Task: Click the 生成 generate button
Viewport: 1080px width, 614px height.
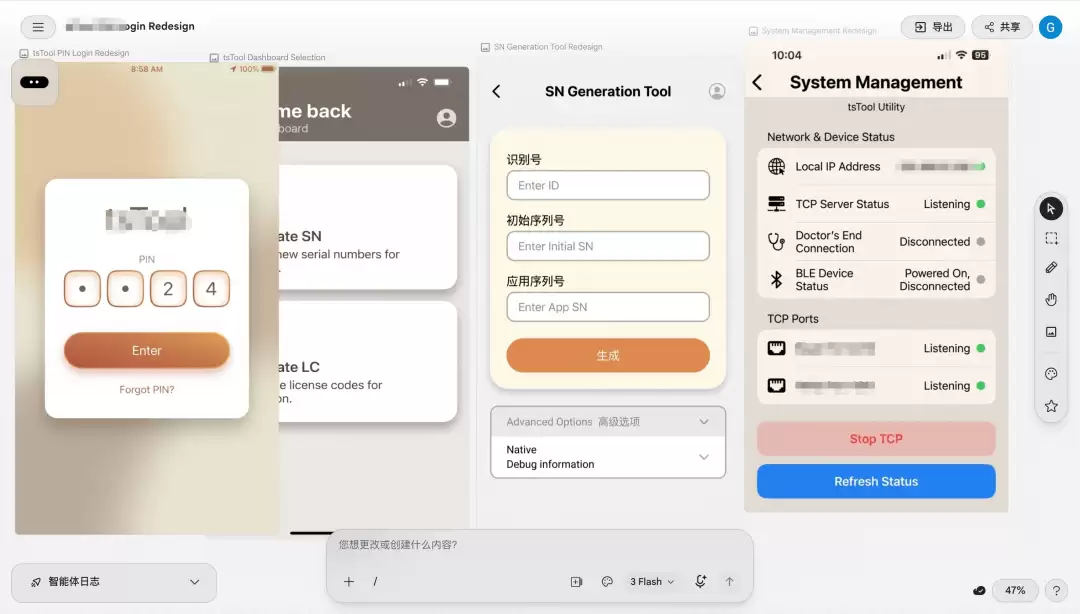Action: 608,356
